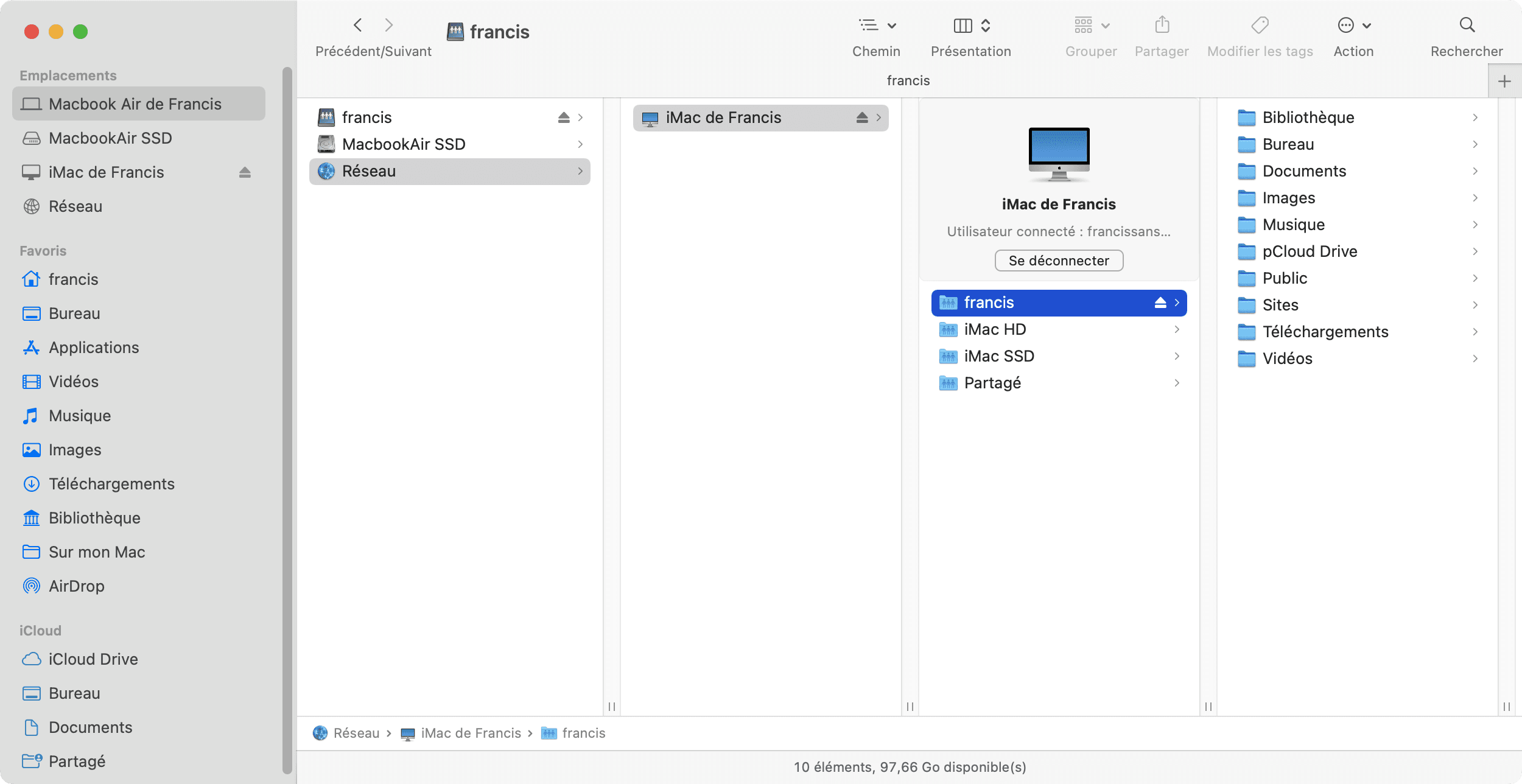The width and height of the screenshot is (1522, 784).
Task: Open Applications in the sidebar
Action: [x=139, y=348]
